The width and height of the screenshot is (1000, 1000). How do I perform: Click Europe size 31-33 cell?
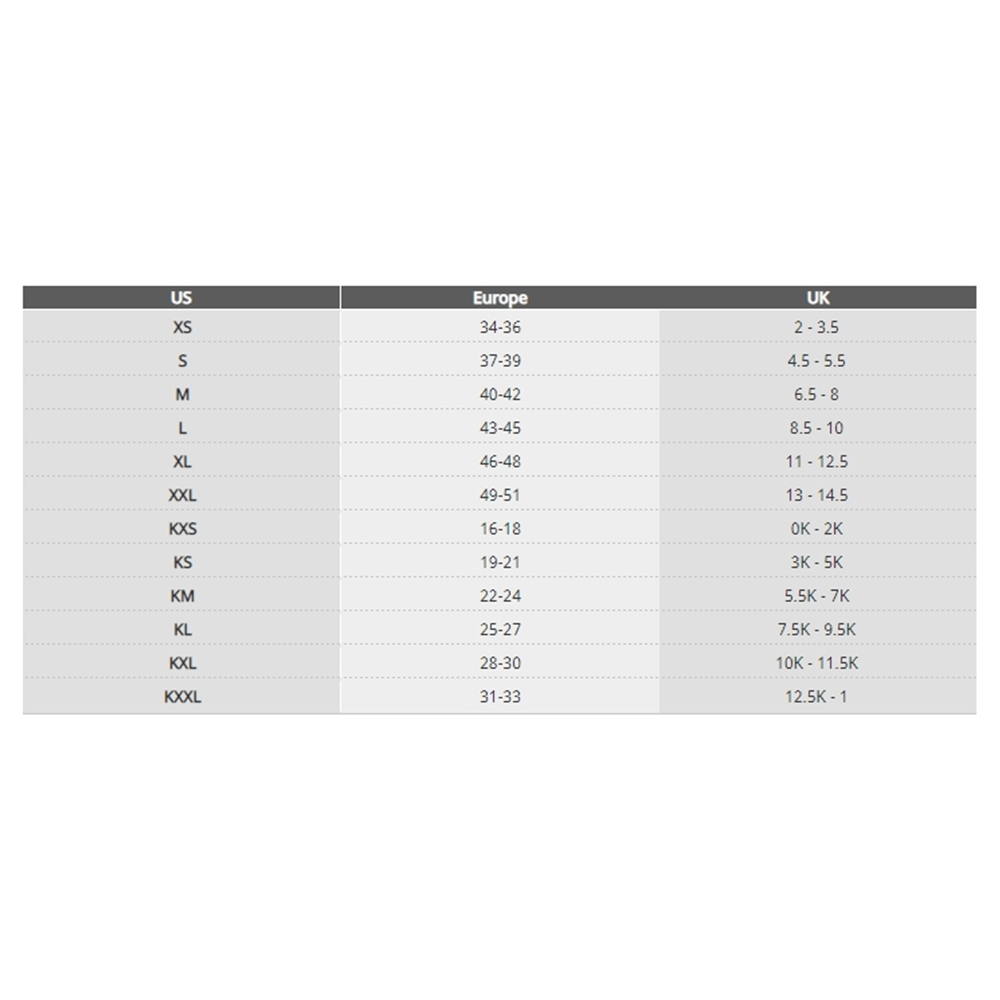[500, 697]
